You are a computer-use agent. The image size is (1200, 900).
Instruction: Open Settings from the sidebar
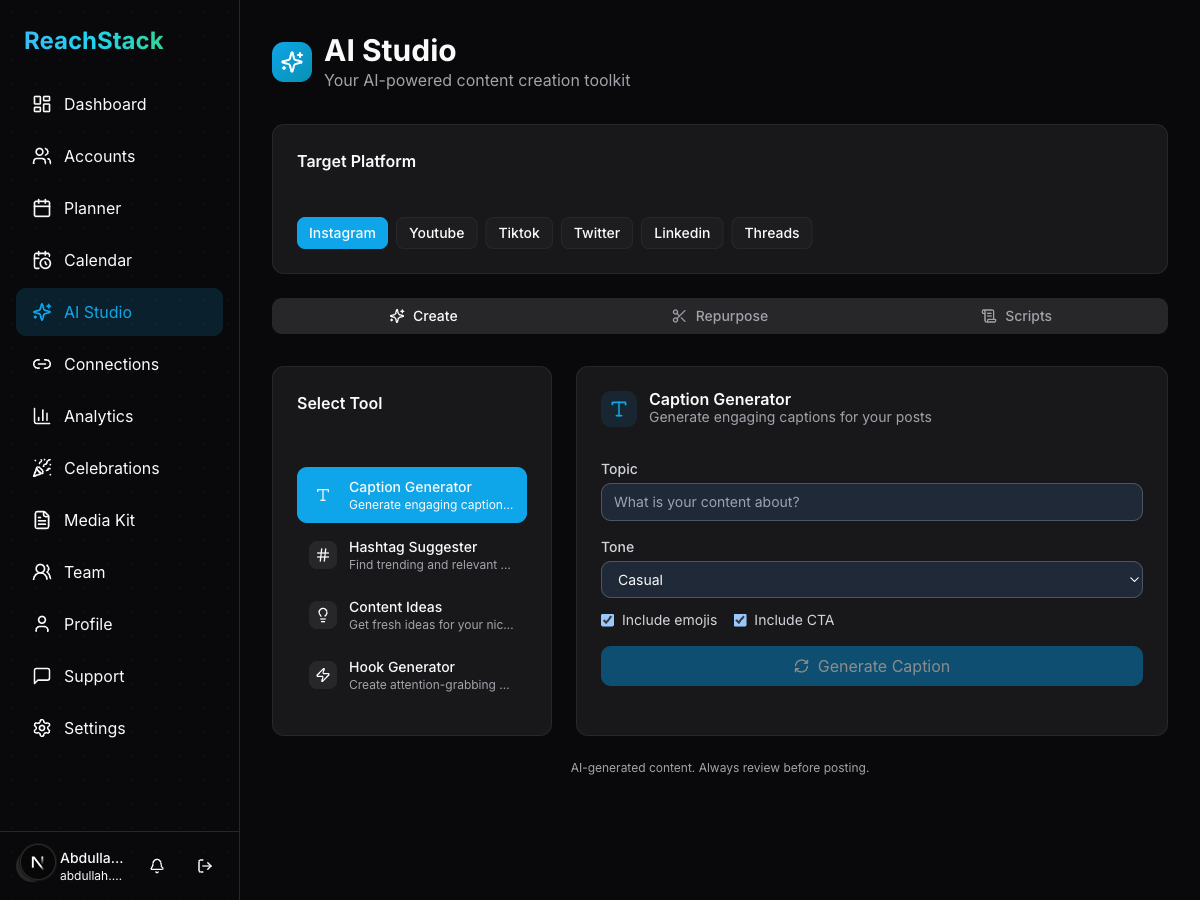[x=94, y=728]
